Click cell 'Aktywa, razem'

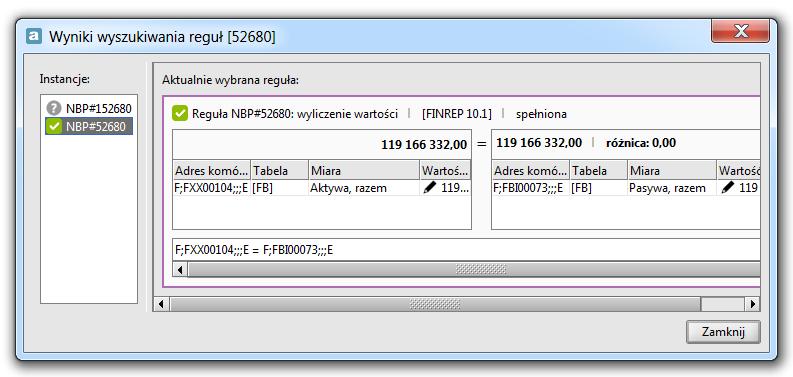364,188
